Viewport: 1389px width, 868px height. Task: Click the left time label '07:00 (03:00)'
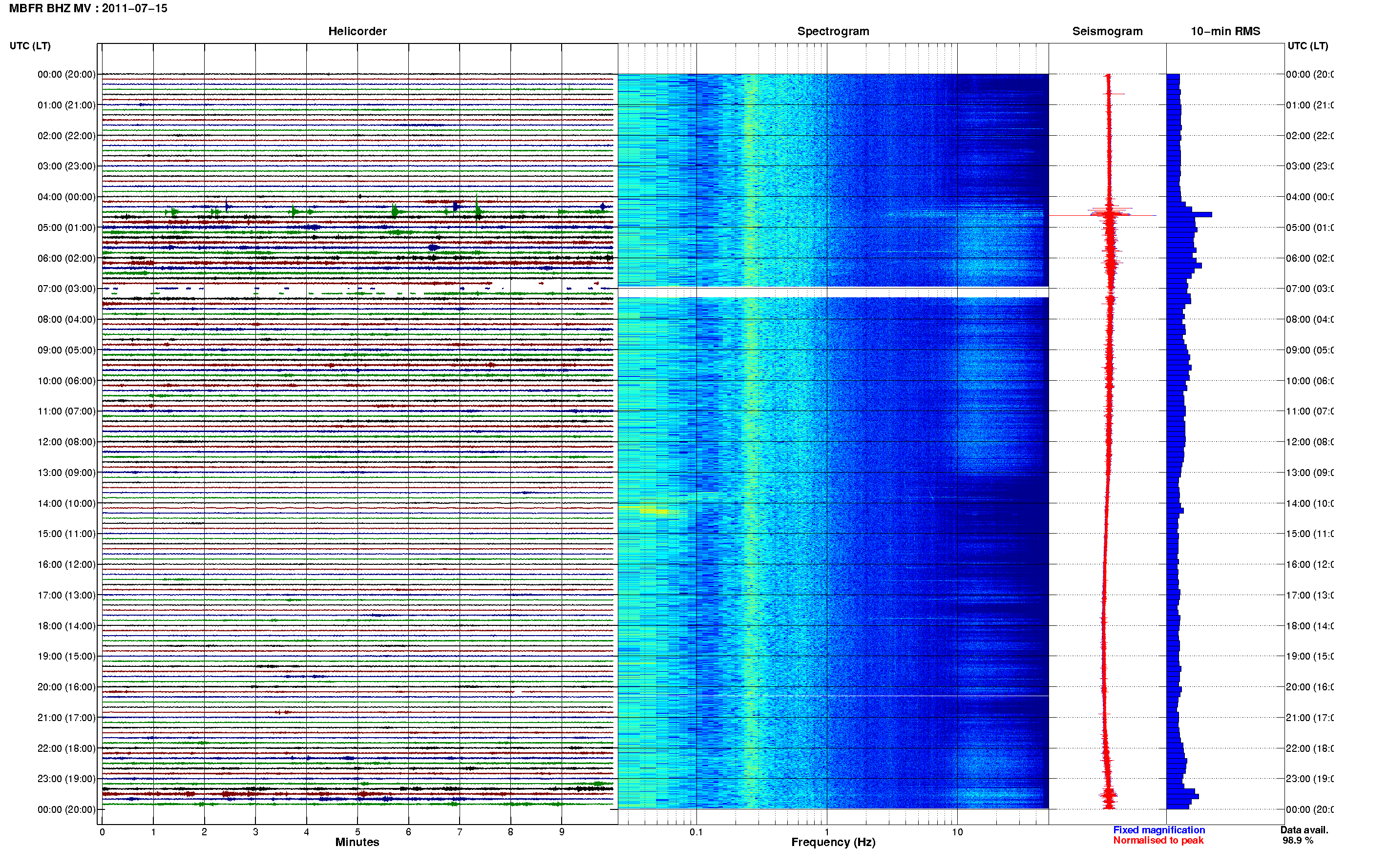(66, 289)
